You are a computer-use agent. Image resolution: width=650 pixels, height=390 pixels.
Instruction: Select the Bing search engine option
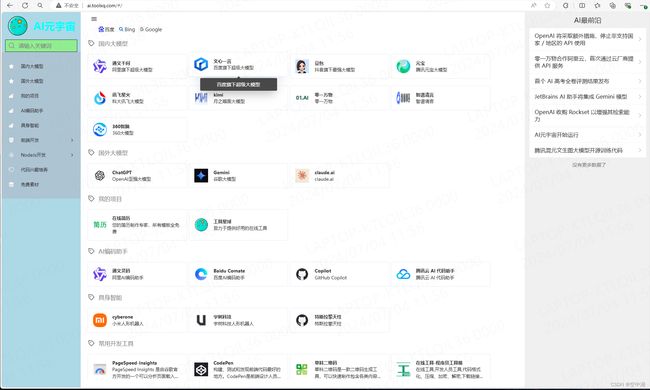tap(127, 29)
